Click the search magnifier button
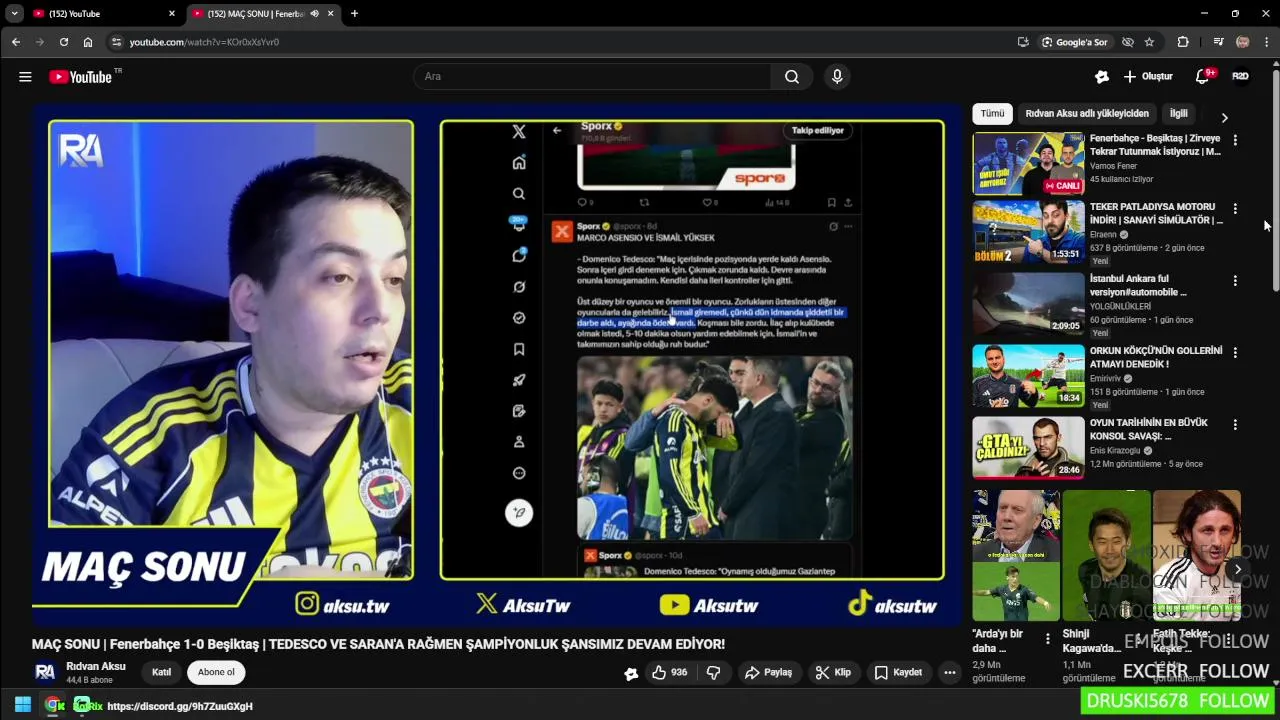 pyautogui.click(x=792, y=77)
